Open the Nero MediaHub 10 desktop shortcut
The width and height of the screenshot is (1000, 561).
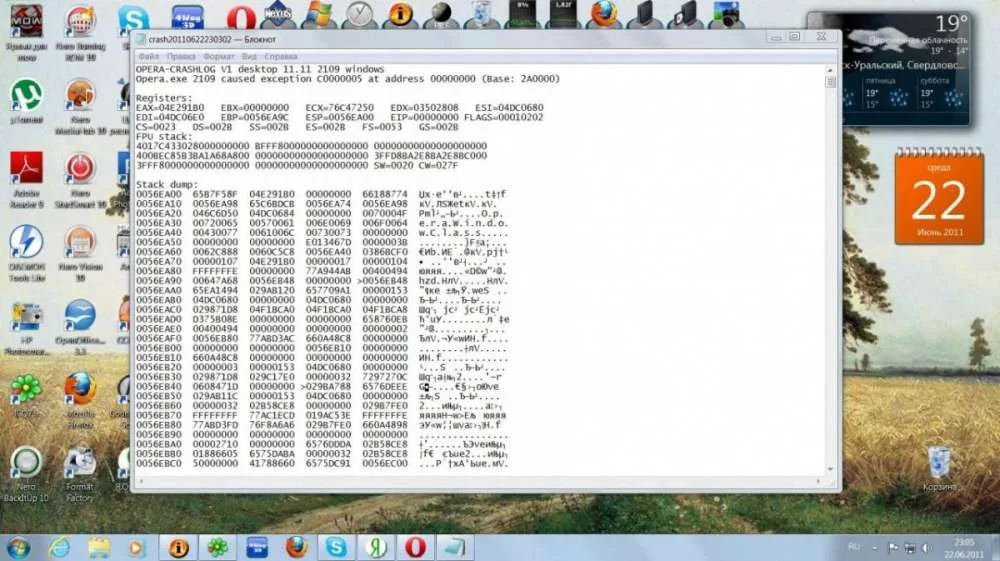[x=80, y=106]
